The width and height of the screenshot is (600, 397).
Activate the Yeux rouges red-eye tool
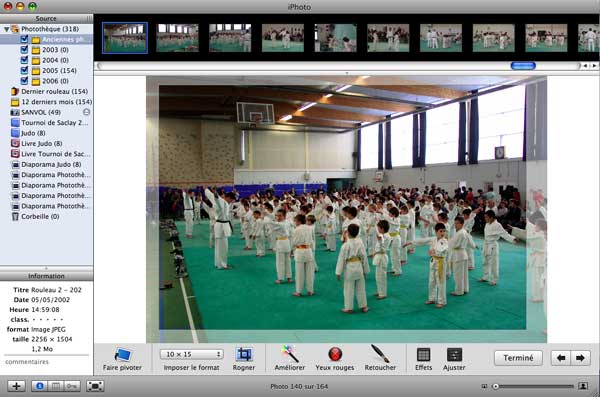point(335,354)
